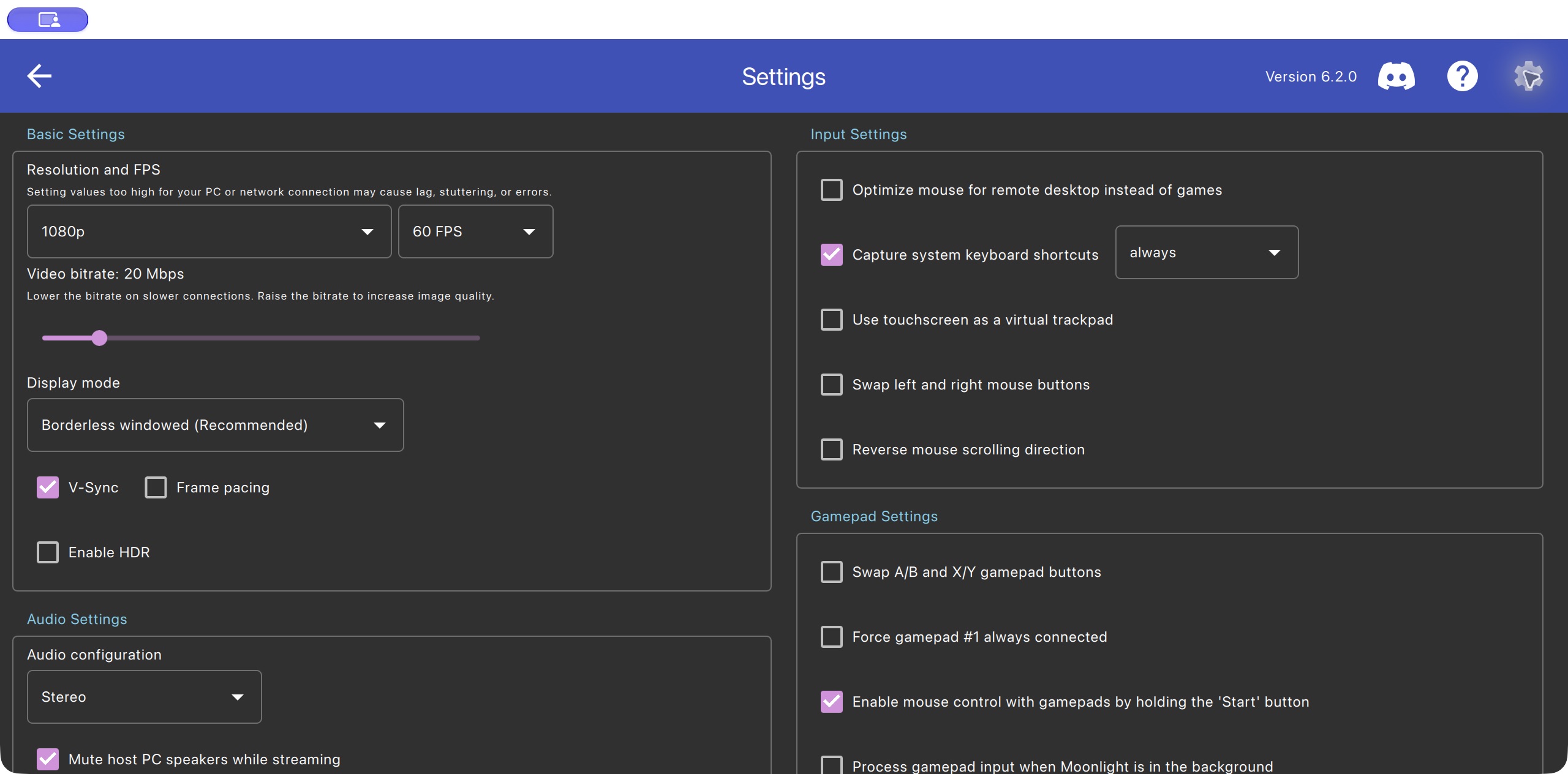Screen dimensions: 1568x774
Task: Click the purple screen-share button at top left
Action: 48,20
